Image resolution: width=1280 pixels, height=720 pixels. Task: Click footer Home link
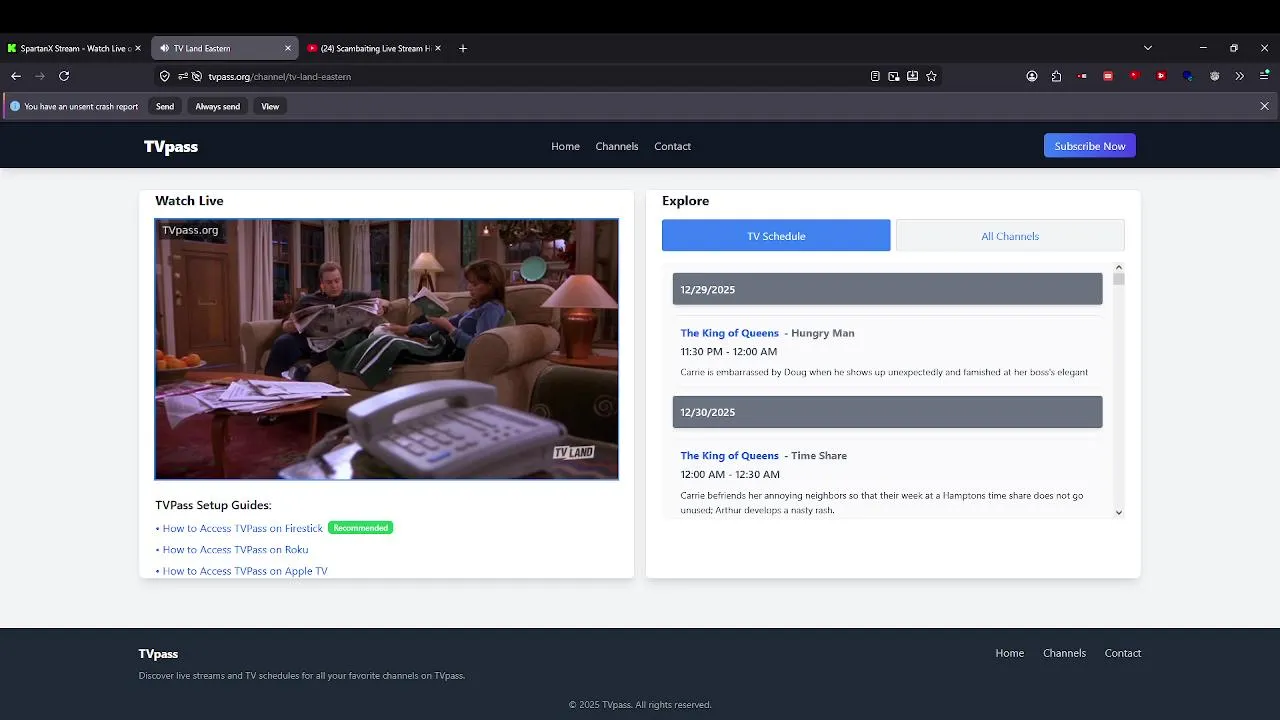(x=1010, y=653)
